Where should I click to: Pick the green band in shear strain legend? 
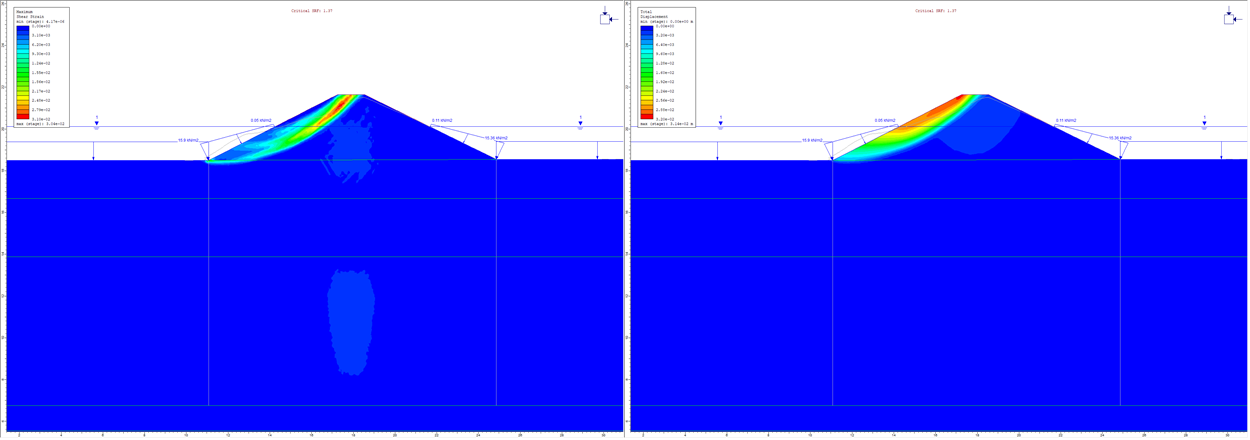(23, 74)
